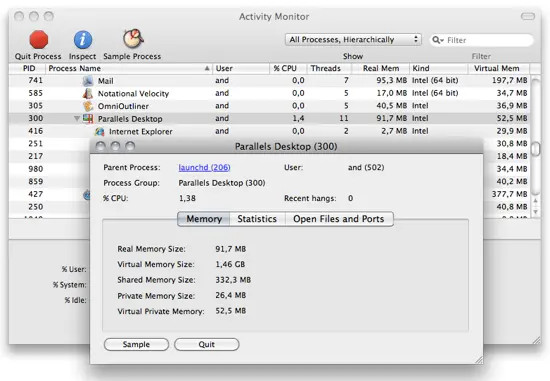Click PID 585 cell
The height and width of the screenshot is (381, 550).
tap(35, 93)
